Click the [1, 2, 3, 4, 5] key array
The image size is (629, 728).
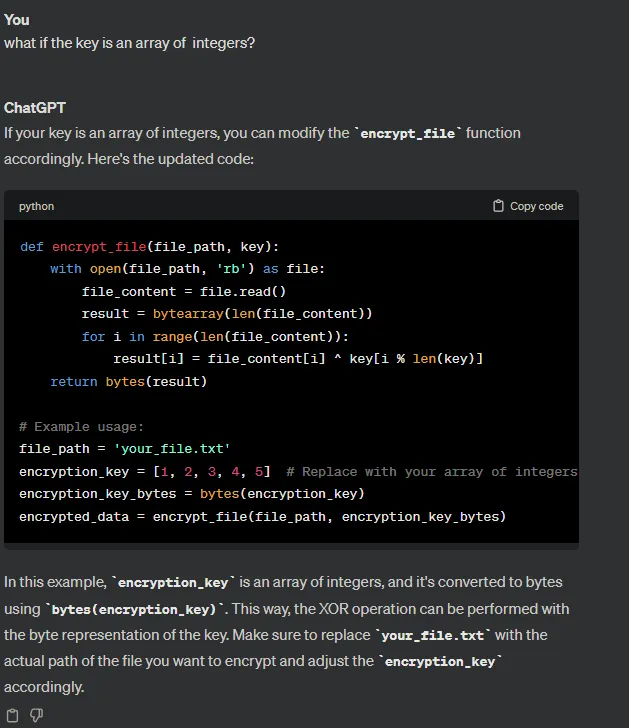click(x=212, y=472)
